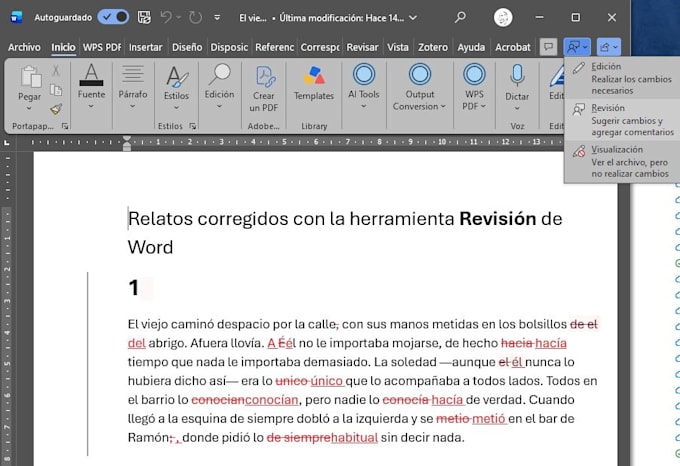Open the user account avatar
Viewport: 680px width, 466px height.
click(x=503, y=18)
